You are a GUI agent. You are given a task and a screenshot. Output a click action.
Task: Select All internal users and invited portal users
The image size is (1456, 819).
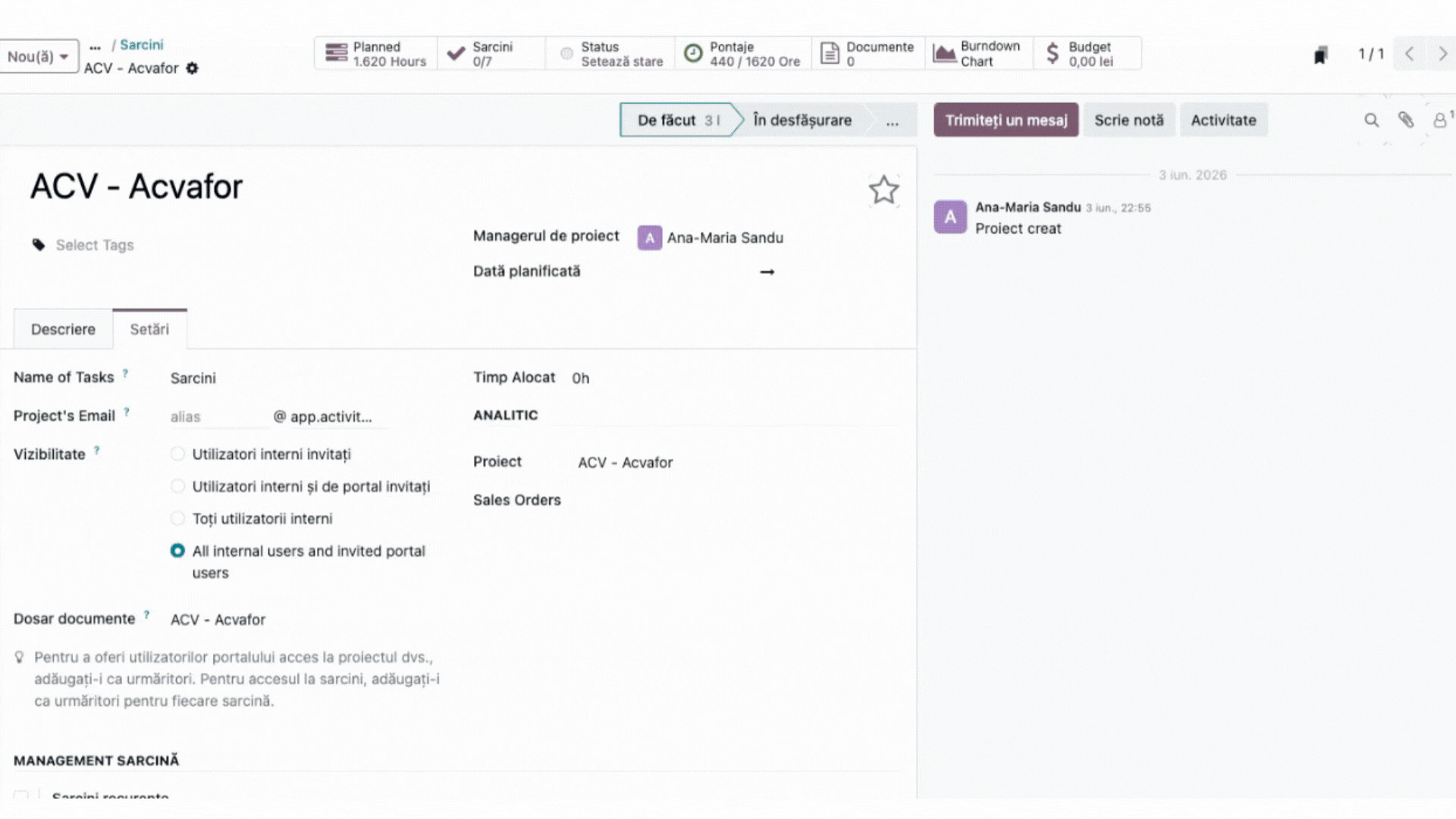(x=177, y=551)
